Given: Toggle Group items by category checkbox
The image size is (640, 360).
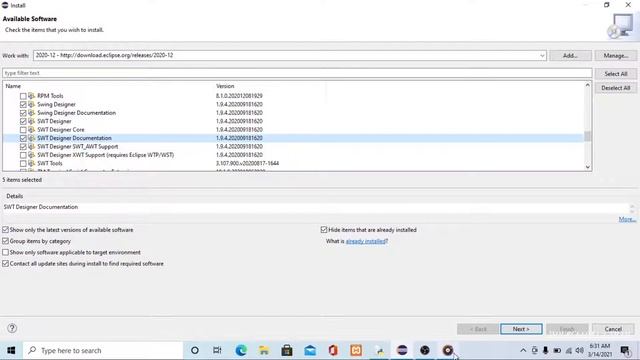Looking at the screenshot, I should (x=5, y=241).
